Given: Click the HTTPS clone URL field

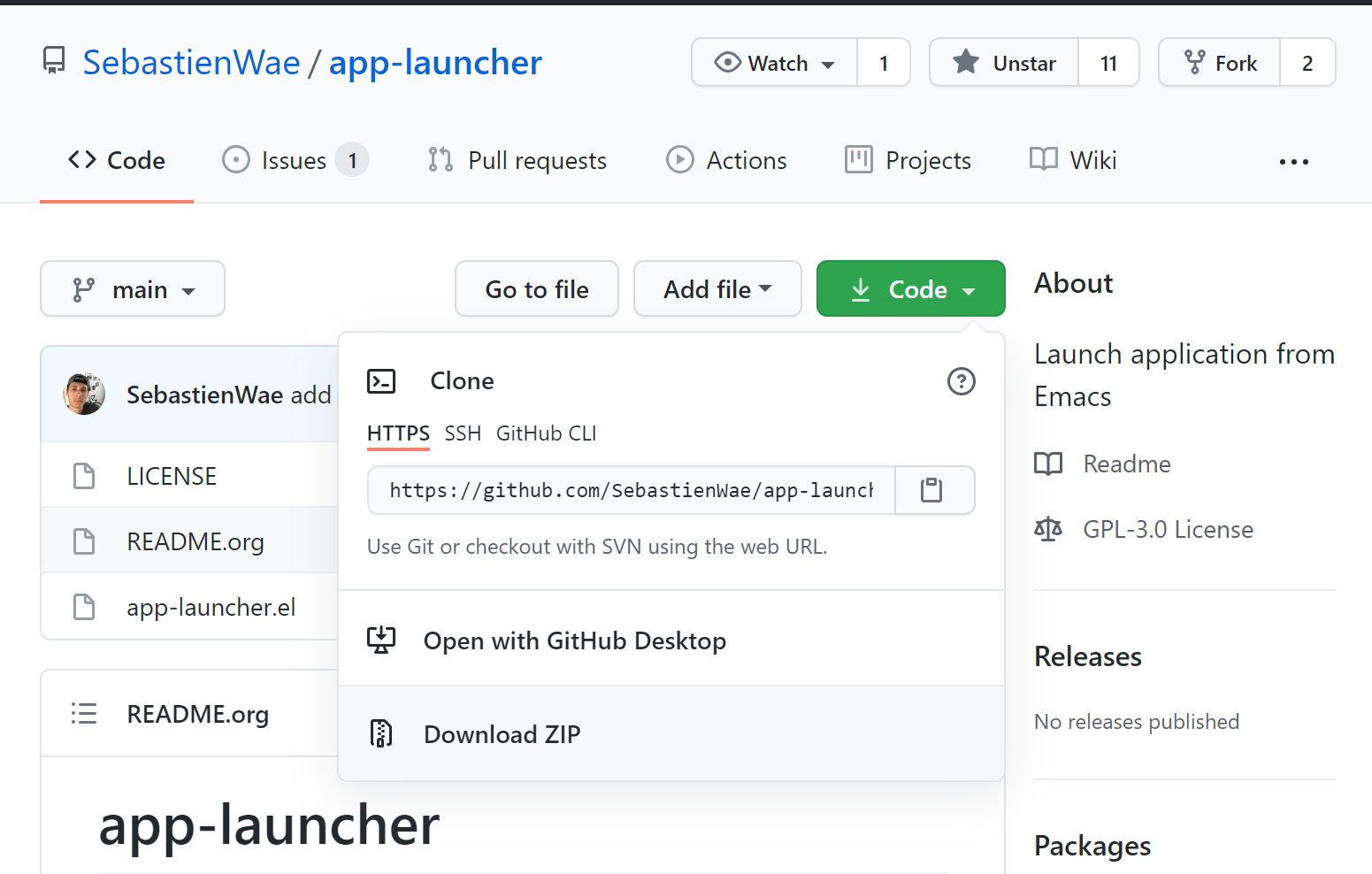Looking at the screenshot, I should 631,490.
